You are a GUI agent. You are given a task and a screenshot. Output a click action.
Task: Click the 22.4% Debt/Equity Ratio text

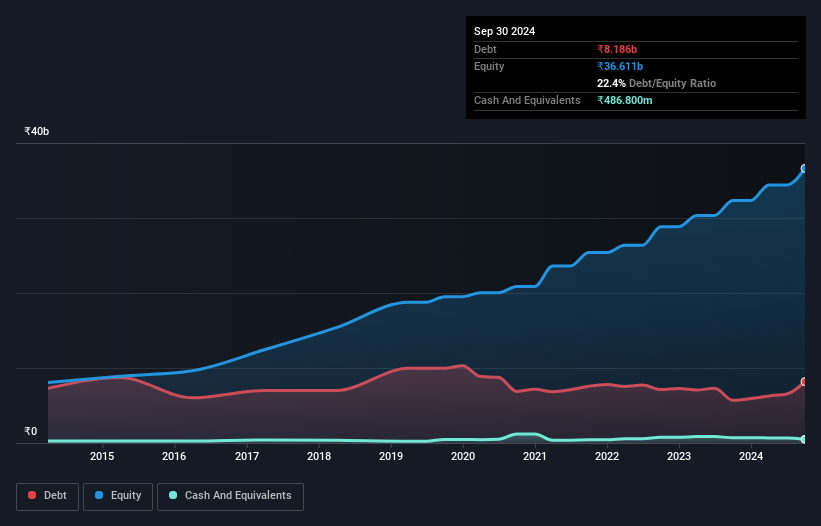pyautogui.click(x=656, y=83)
